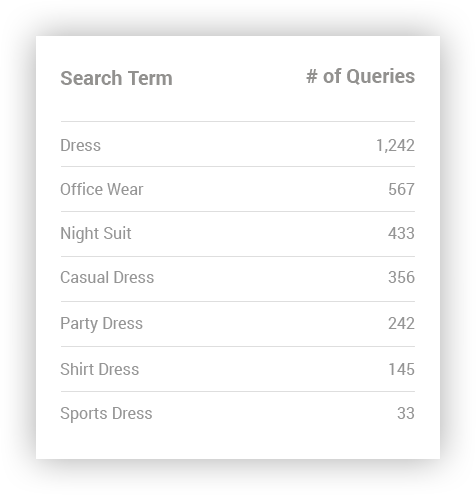The width and height of the screenshot is (476, 495).
Task: Select the Party Dress search term
Action: coord(101,324)
